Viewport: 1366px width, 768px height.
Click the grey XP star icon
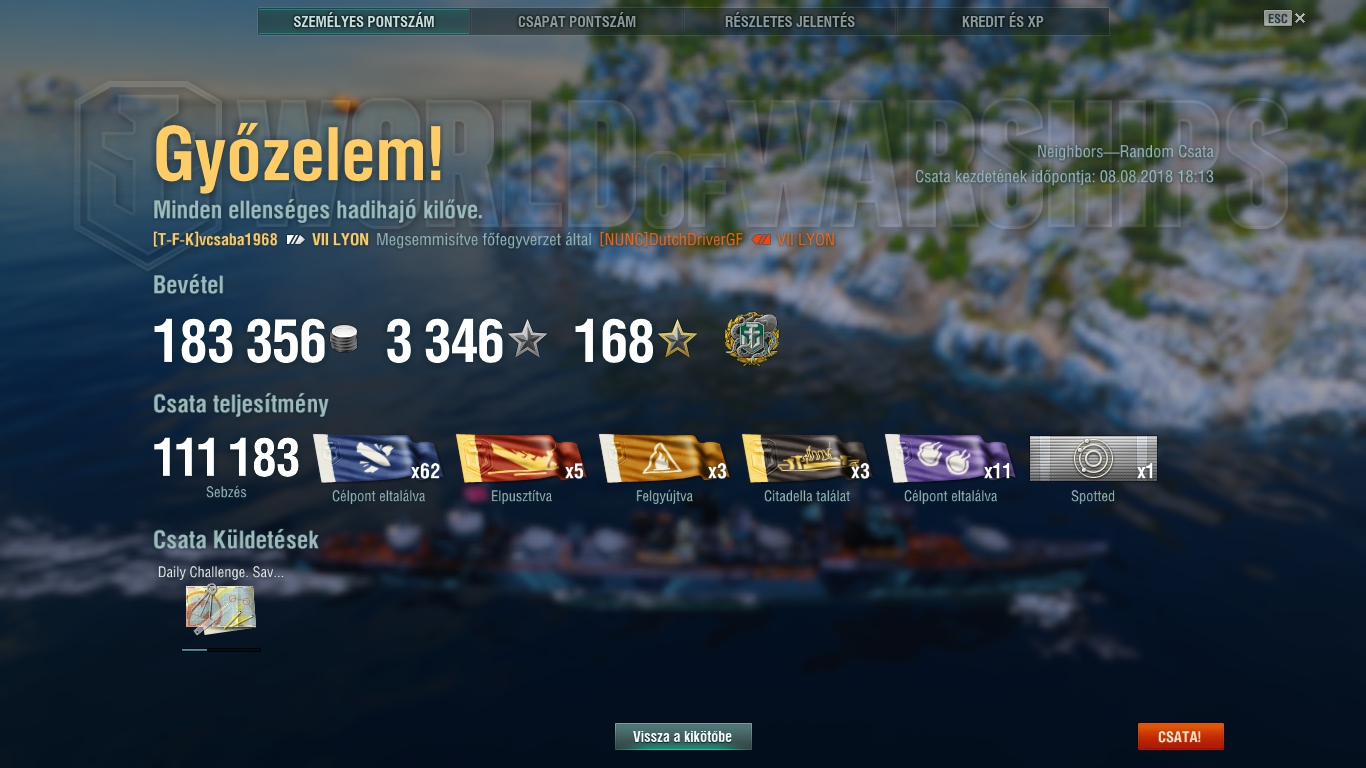point(528,341)
